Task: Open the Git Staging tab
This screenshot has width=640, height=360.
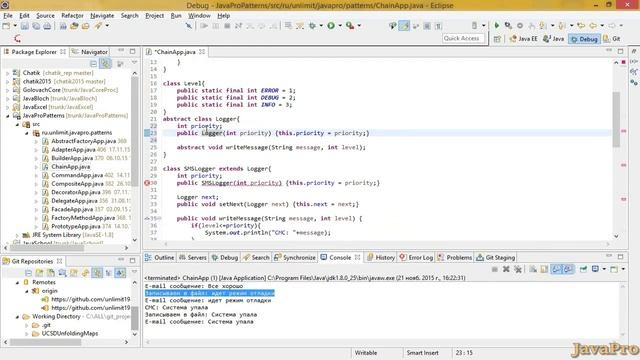Action: pyautogui.click(x=496, y=258)
